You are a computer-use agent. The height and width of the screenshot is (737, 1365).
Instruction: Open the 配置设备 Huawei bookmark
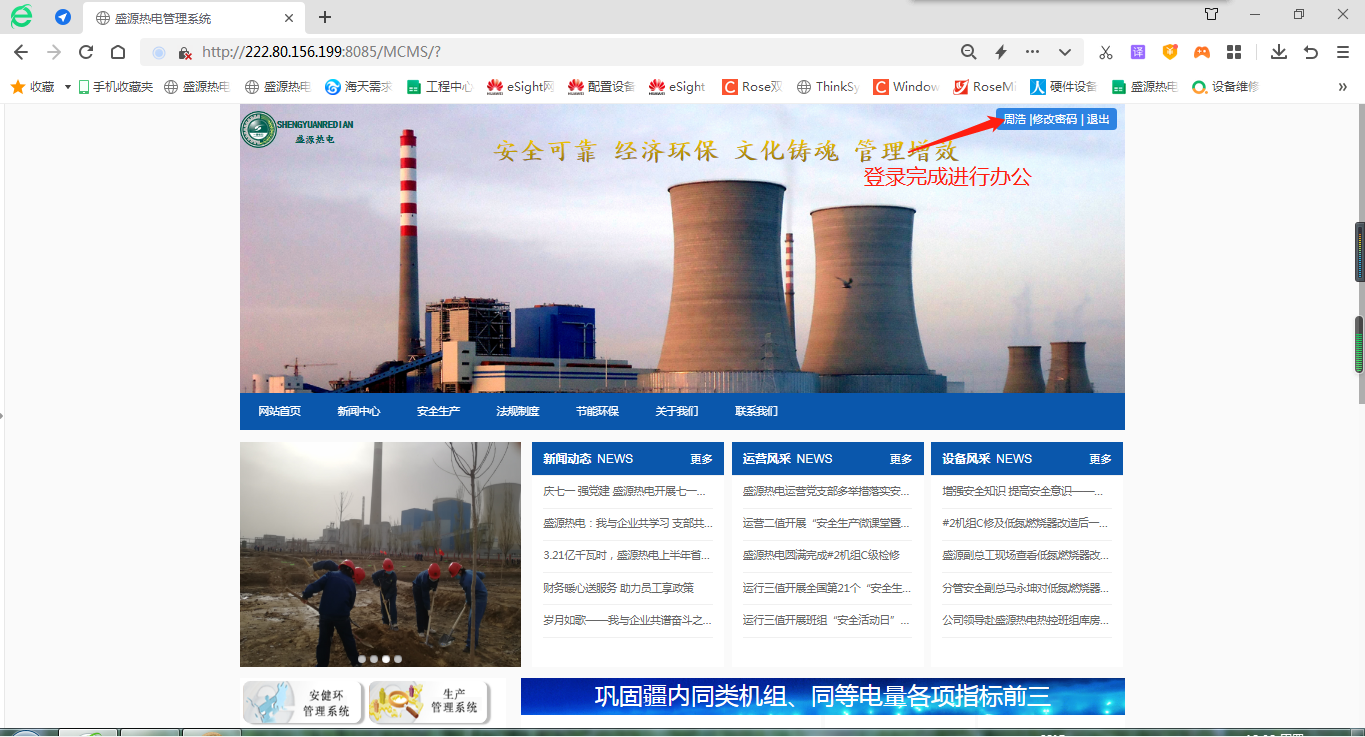(x=601, y=87)
